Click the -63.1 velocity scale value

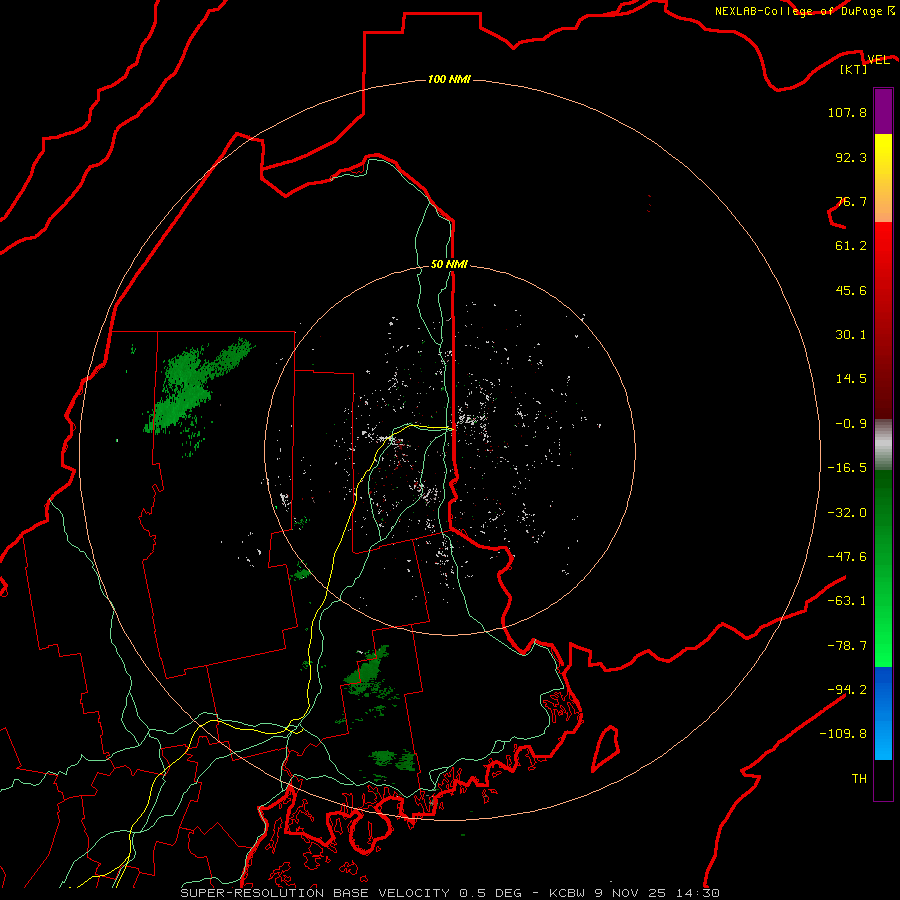click(847, 601)
